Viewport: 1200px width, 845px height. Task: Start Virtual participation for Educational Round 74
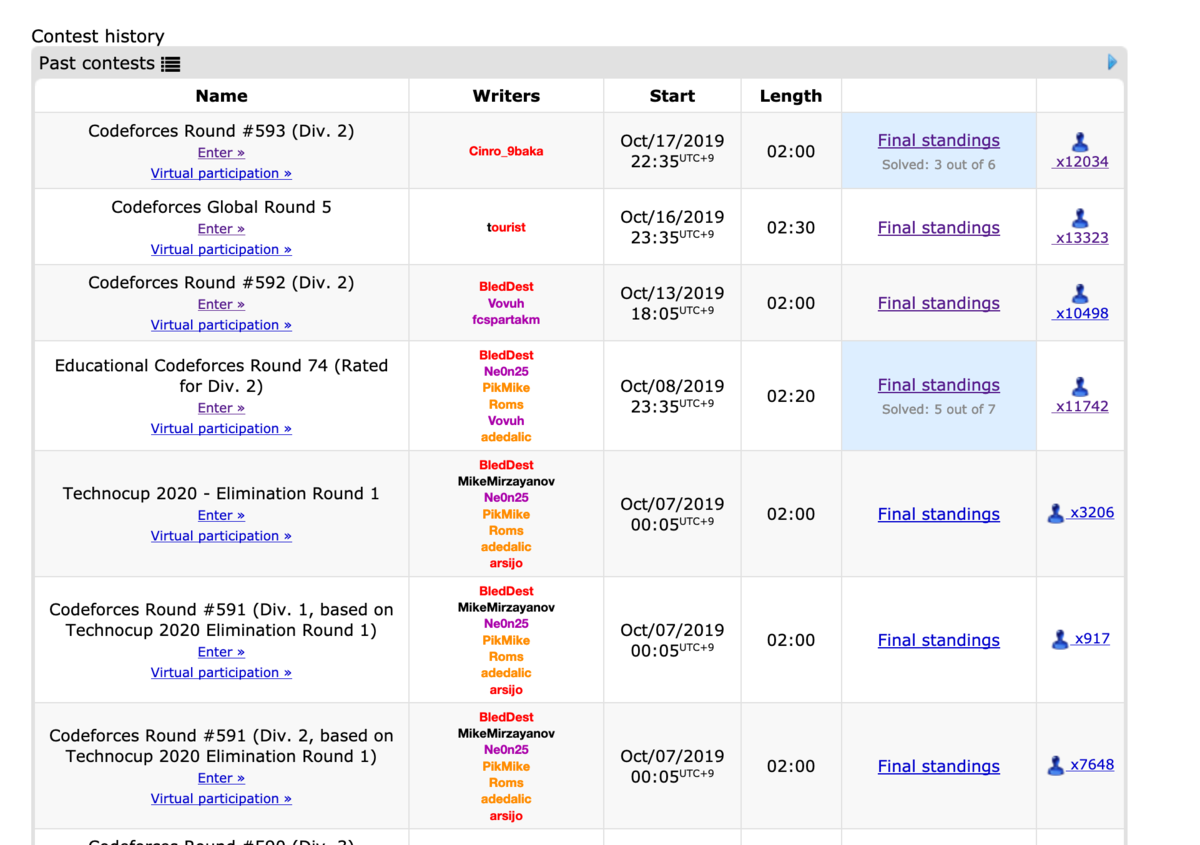[221, 428]
